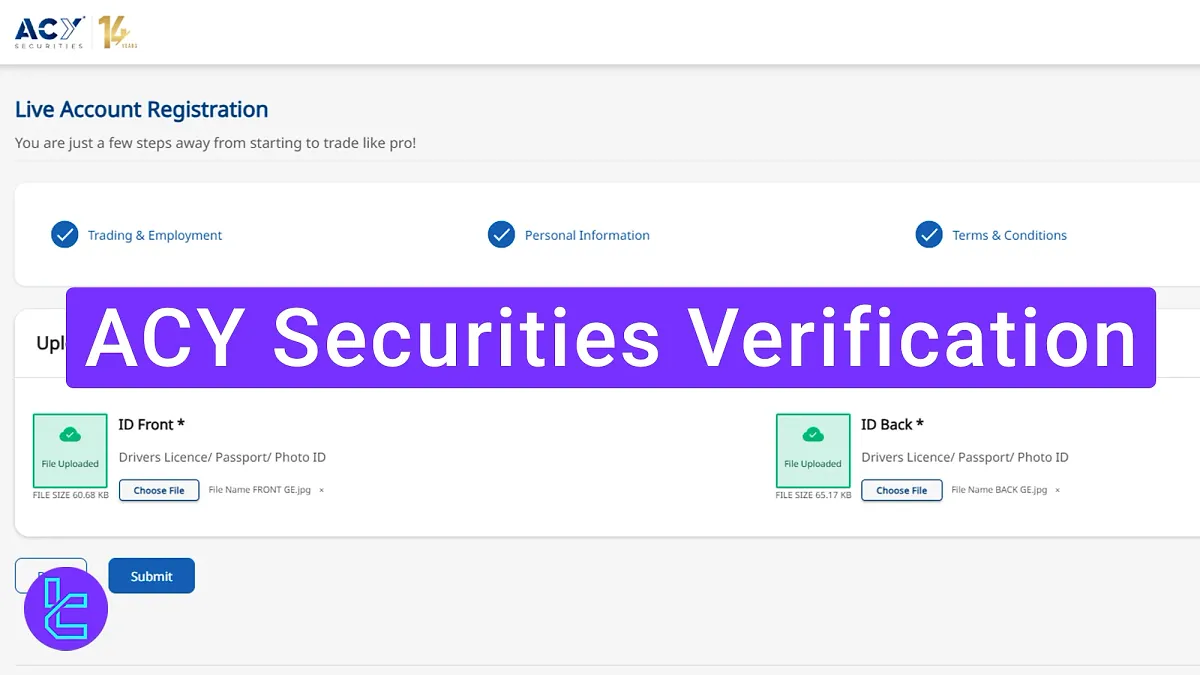Click the ID Back File Uploaded thumbnail

click(812, 451)
